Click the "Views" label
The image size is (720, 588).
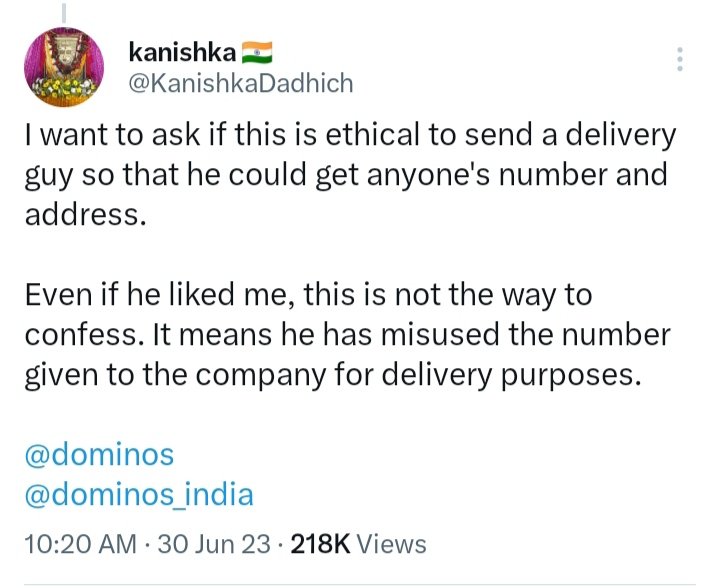391,544
